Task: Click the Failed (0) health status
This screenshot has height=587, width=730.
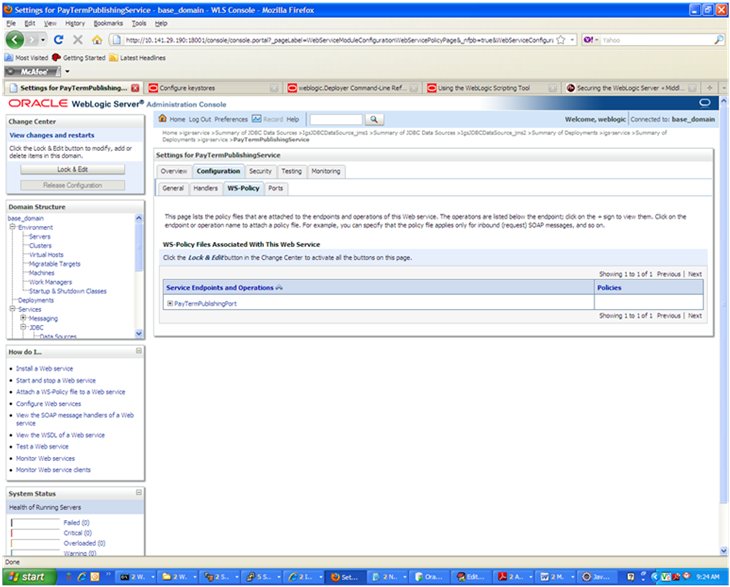Action: 76,523
